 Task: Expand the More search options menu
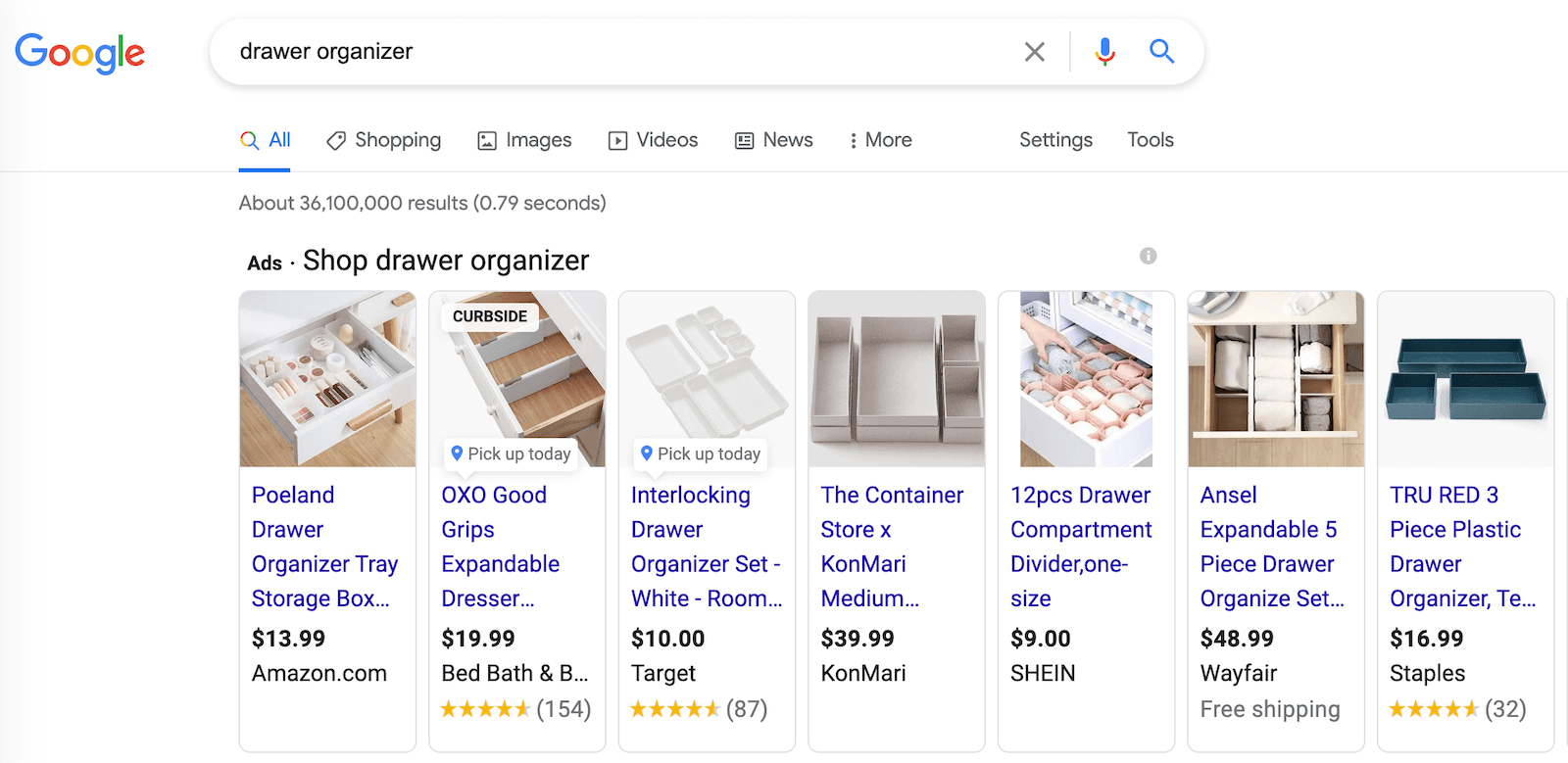pos(880,140)
